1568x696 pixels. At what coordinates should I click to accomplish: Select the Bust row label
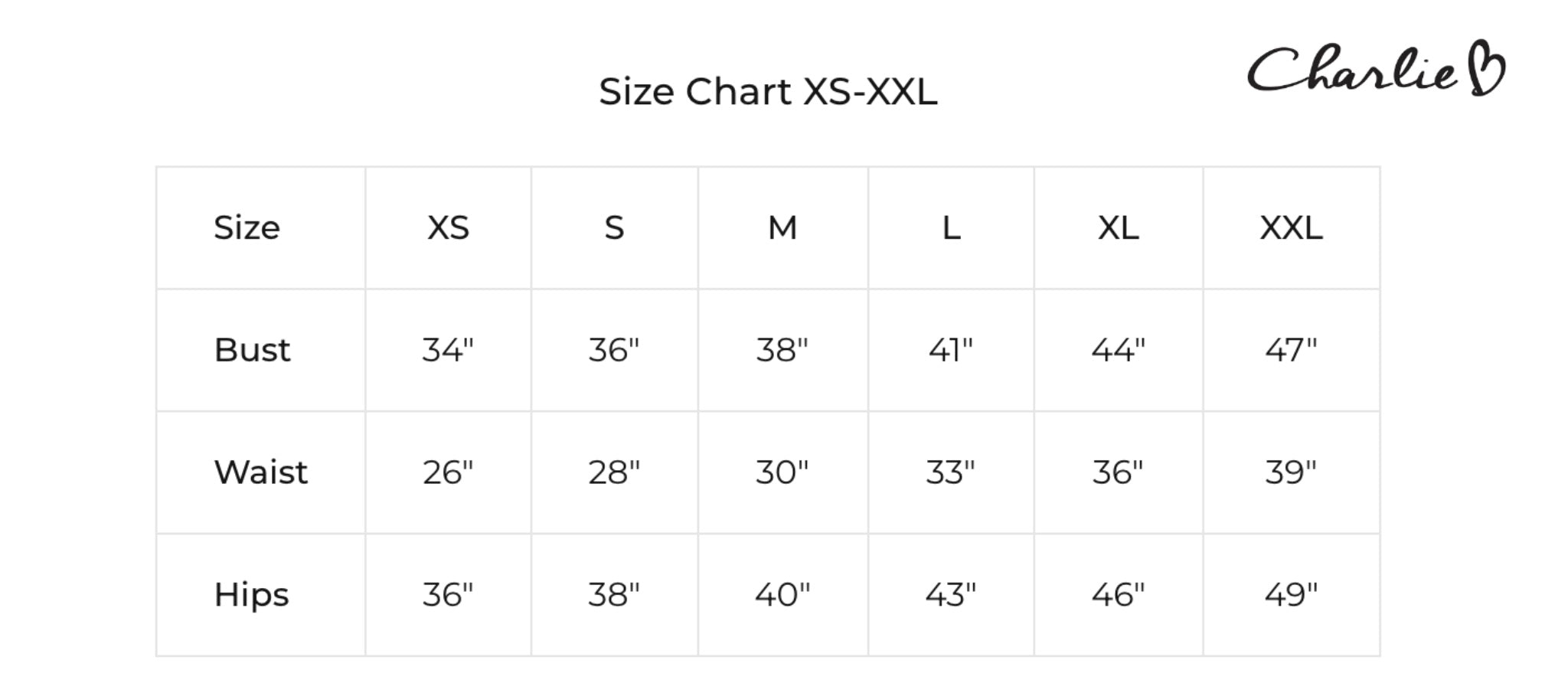pyautogui.click(x=252, y=350)
